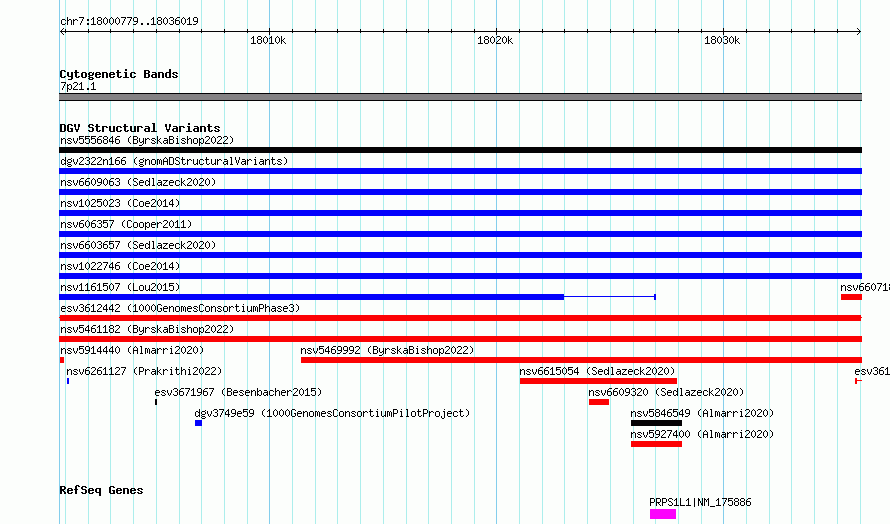Click the magenta PRPS1L1 gene block
This screenshot has height=524, width=890.
pos(663,514)
